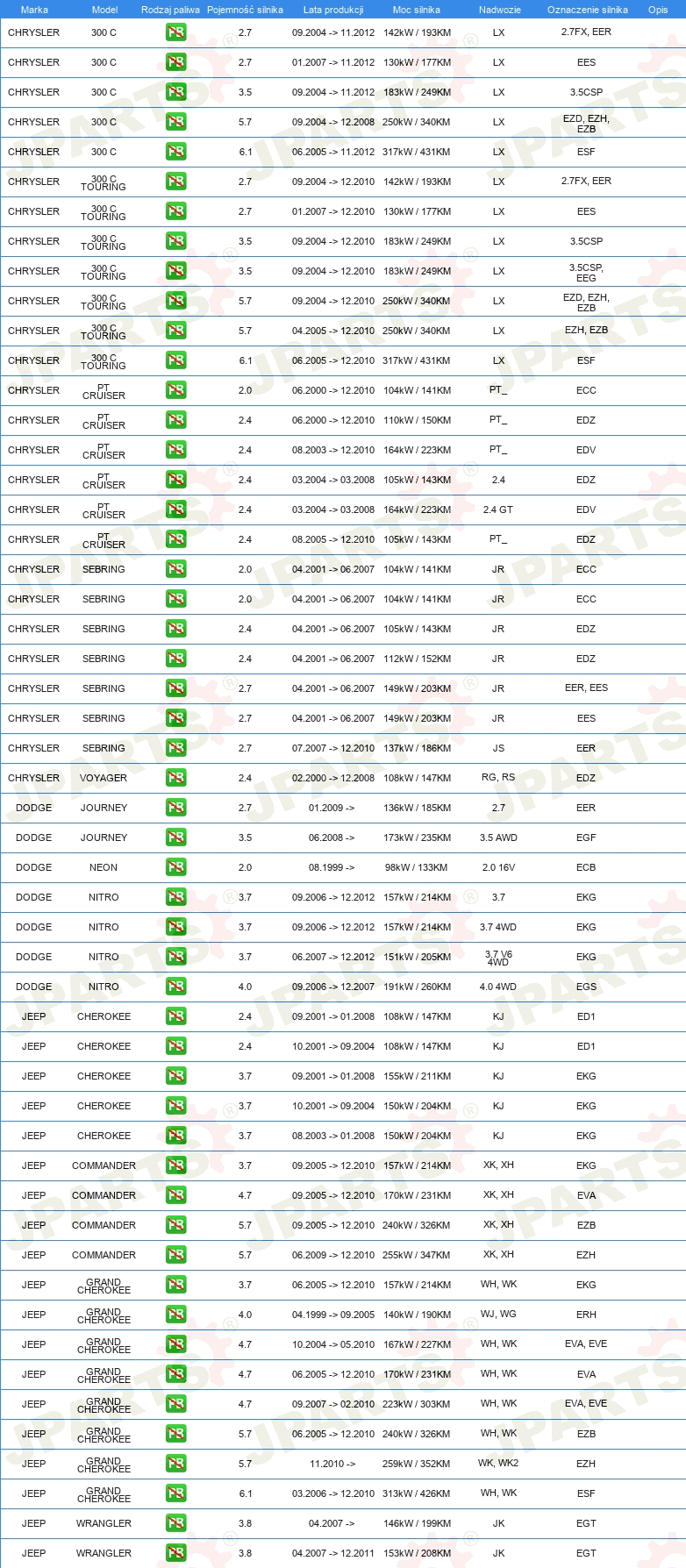Screen dimensions: 686x1568
Task: Click fuel icon in Grand Cherokee 259kW row
Action: [175, 1464]
